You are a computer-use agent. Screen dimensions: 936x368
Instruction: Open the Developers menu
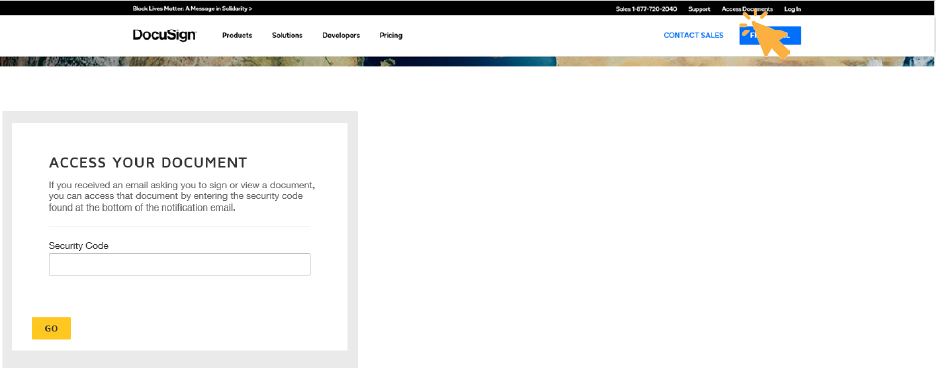[341, 35]
